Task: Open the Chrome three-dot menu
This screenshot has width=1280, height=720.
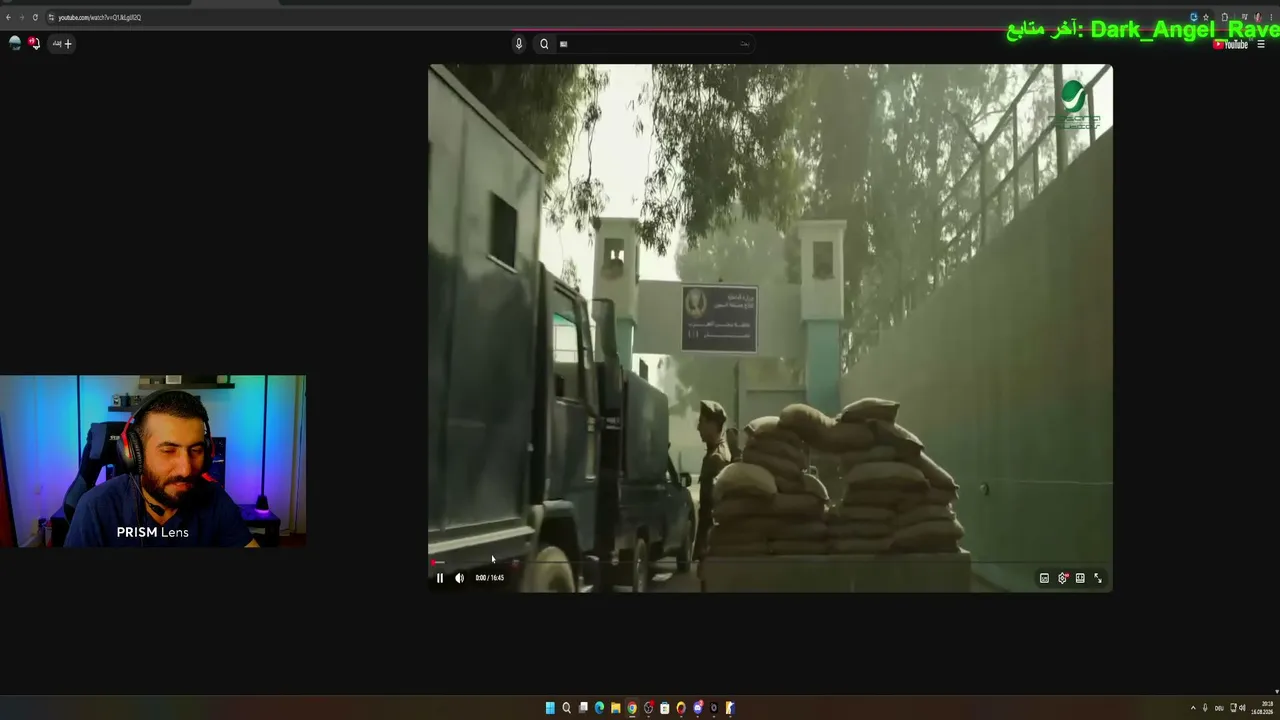Action: tap(1271, 17)
